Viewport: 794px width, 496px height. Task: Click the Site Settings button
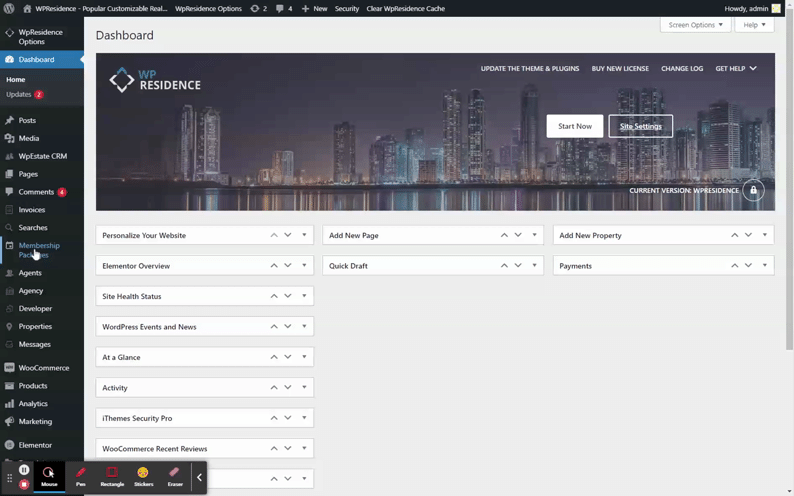pos(641,126)
